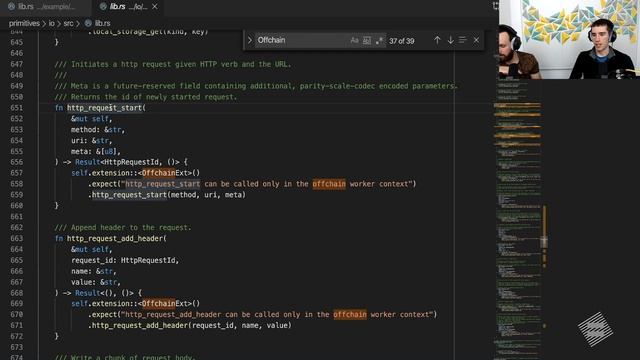The image size is (640, 360).
Task: Click the Rust icon on active tab
Action: 103,7
